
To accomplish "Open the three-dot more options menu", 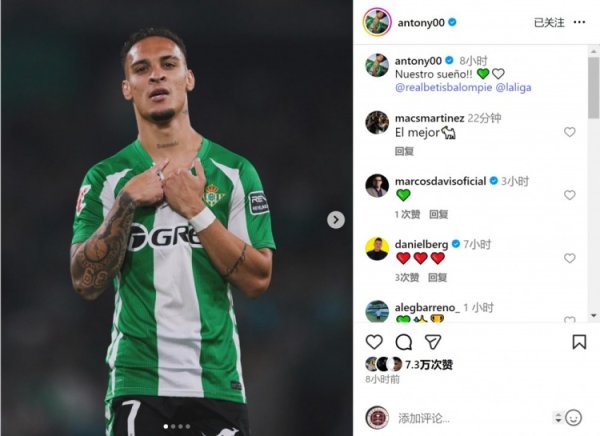I will (x=579, y=22).
